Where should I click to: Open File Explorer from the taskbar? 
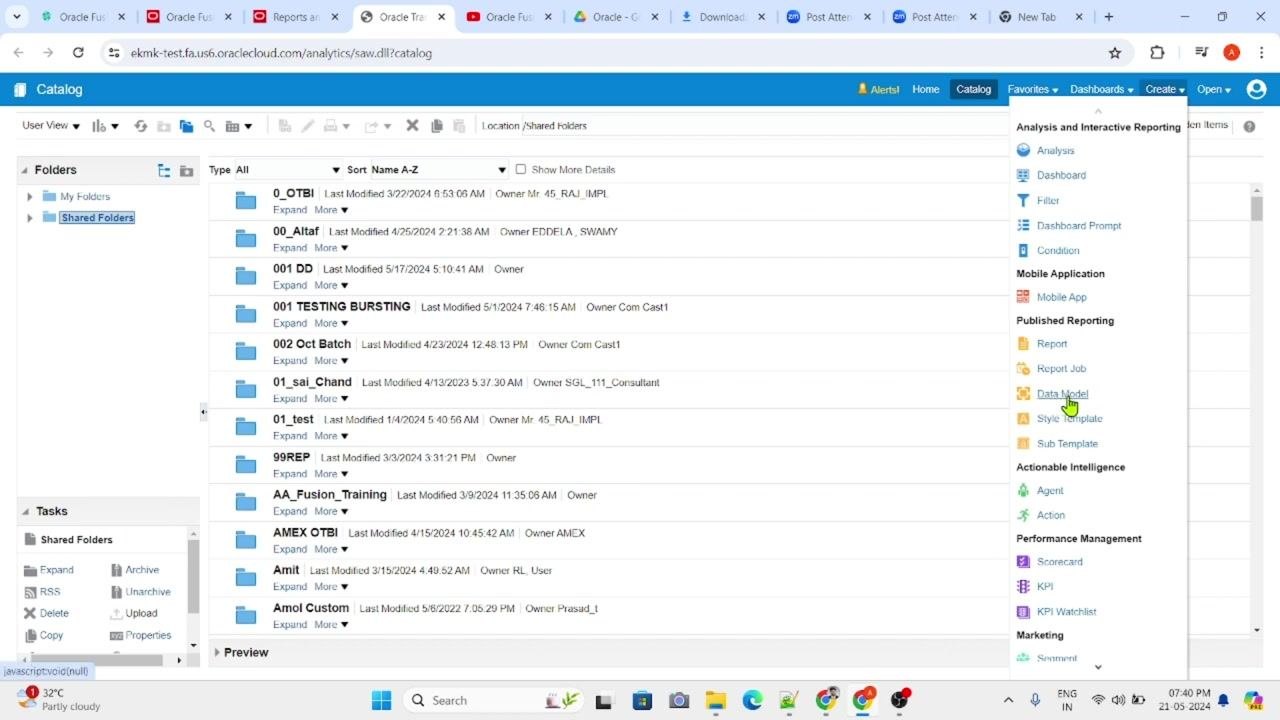(x=715, y=700)
